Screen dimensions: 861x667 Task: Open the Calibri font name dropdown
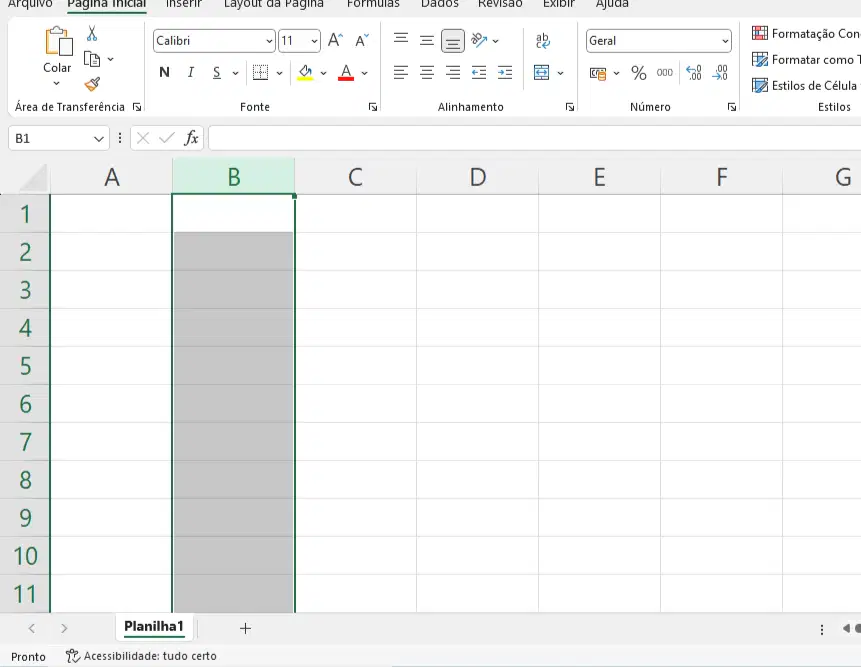tap(269, 41)
